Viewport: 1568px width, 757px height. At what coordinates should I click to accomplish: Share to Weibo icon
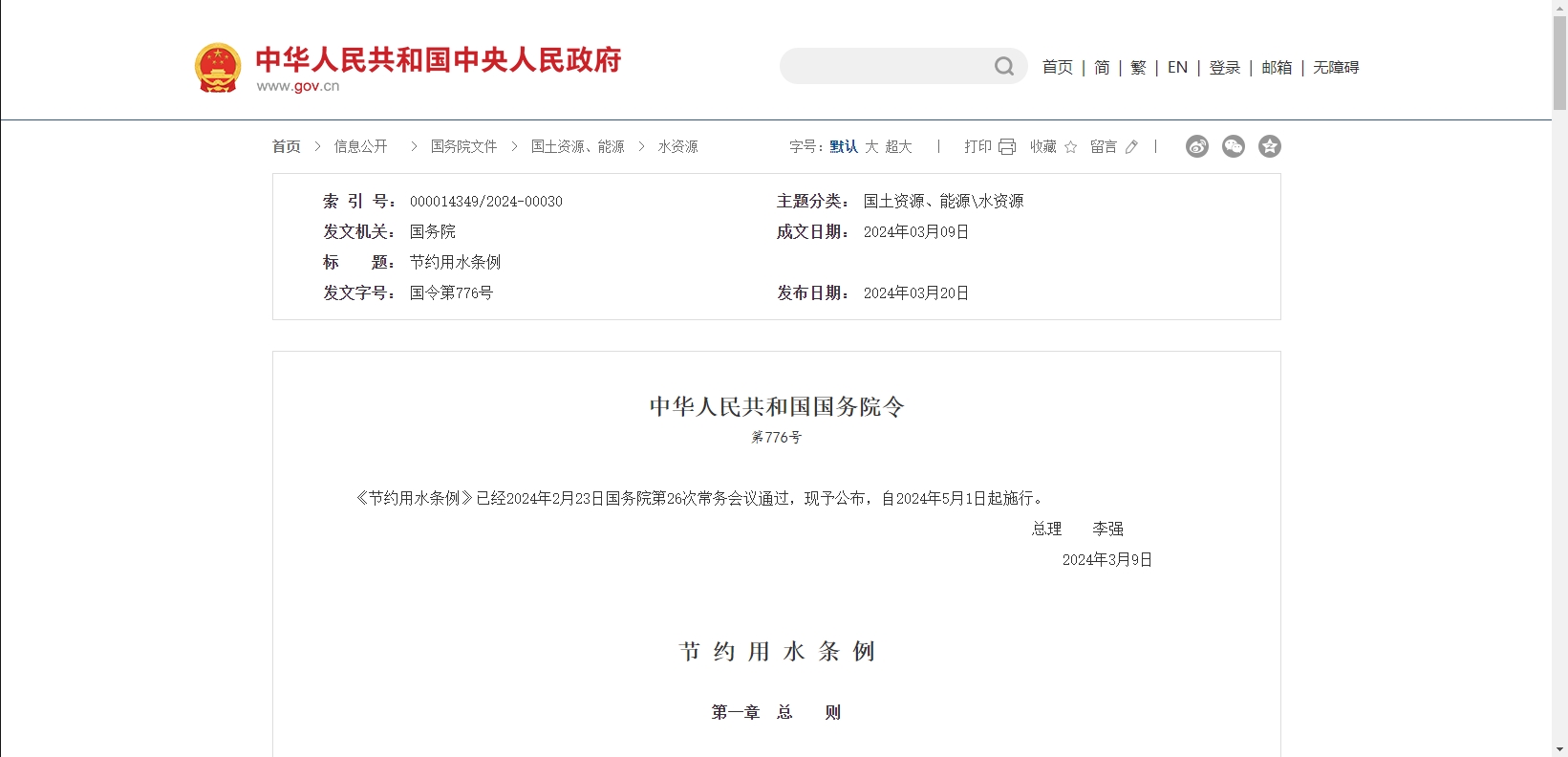click(1197, 146)
